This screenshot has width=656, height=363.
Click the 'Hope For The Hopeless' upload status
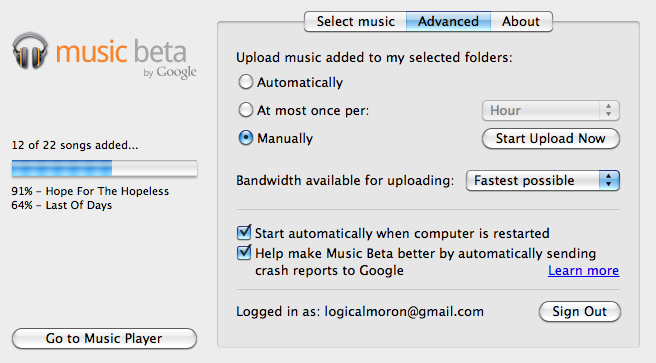click(90, 191)
